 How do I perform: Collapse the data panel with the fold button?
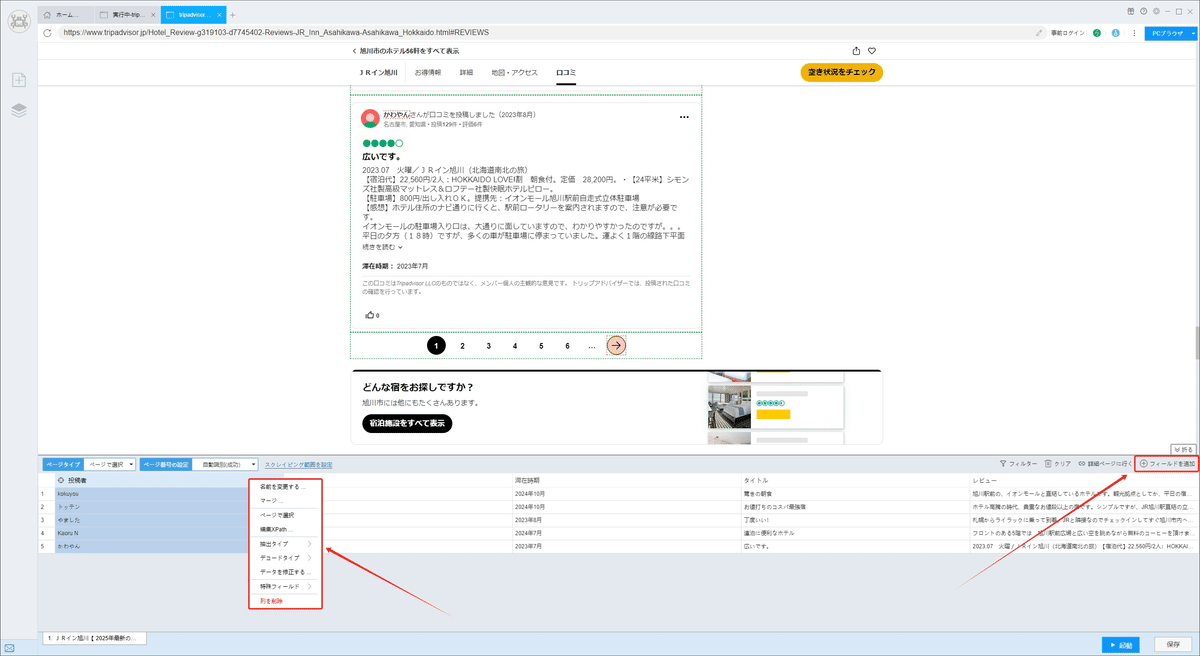coord(1183,450)
